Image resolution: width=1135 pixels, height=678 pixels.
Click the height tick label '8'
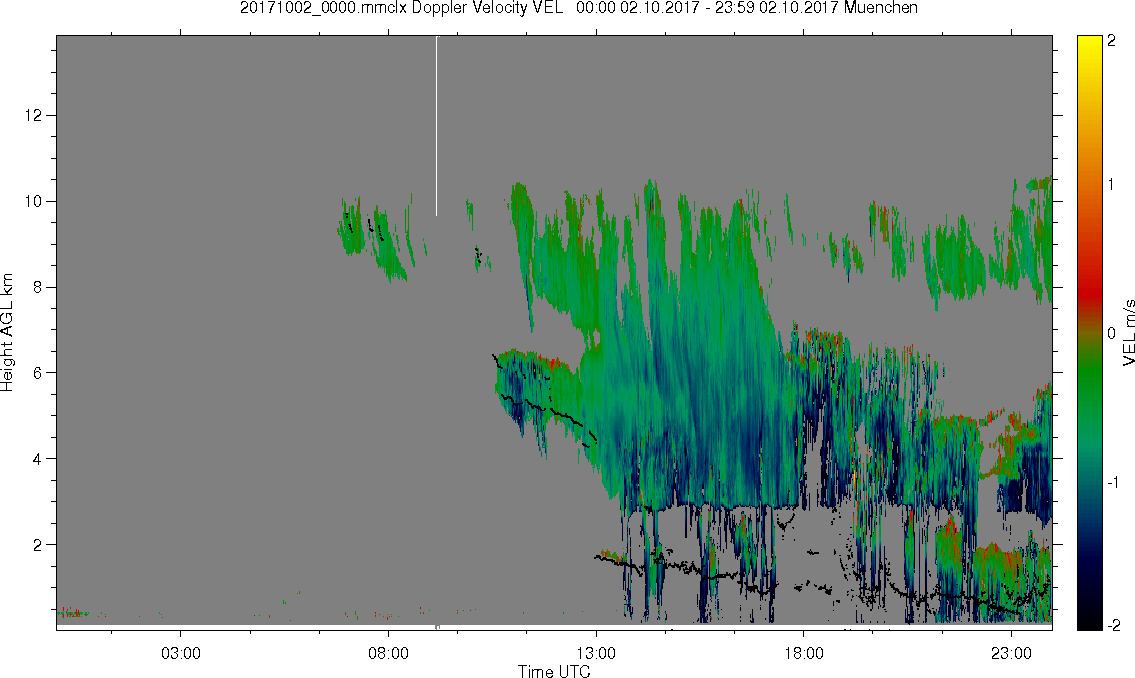(38, 287)
